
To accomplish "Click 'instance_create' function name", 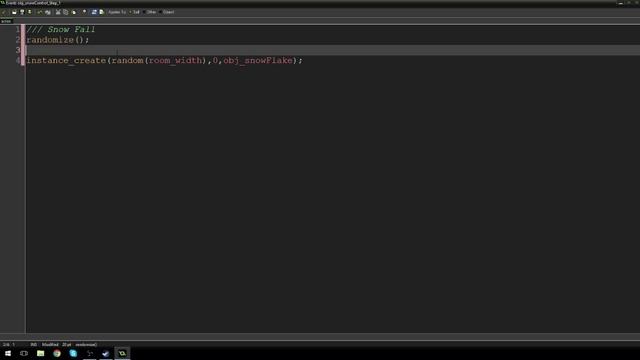I will coord(66,60).
